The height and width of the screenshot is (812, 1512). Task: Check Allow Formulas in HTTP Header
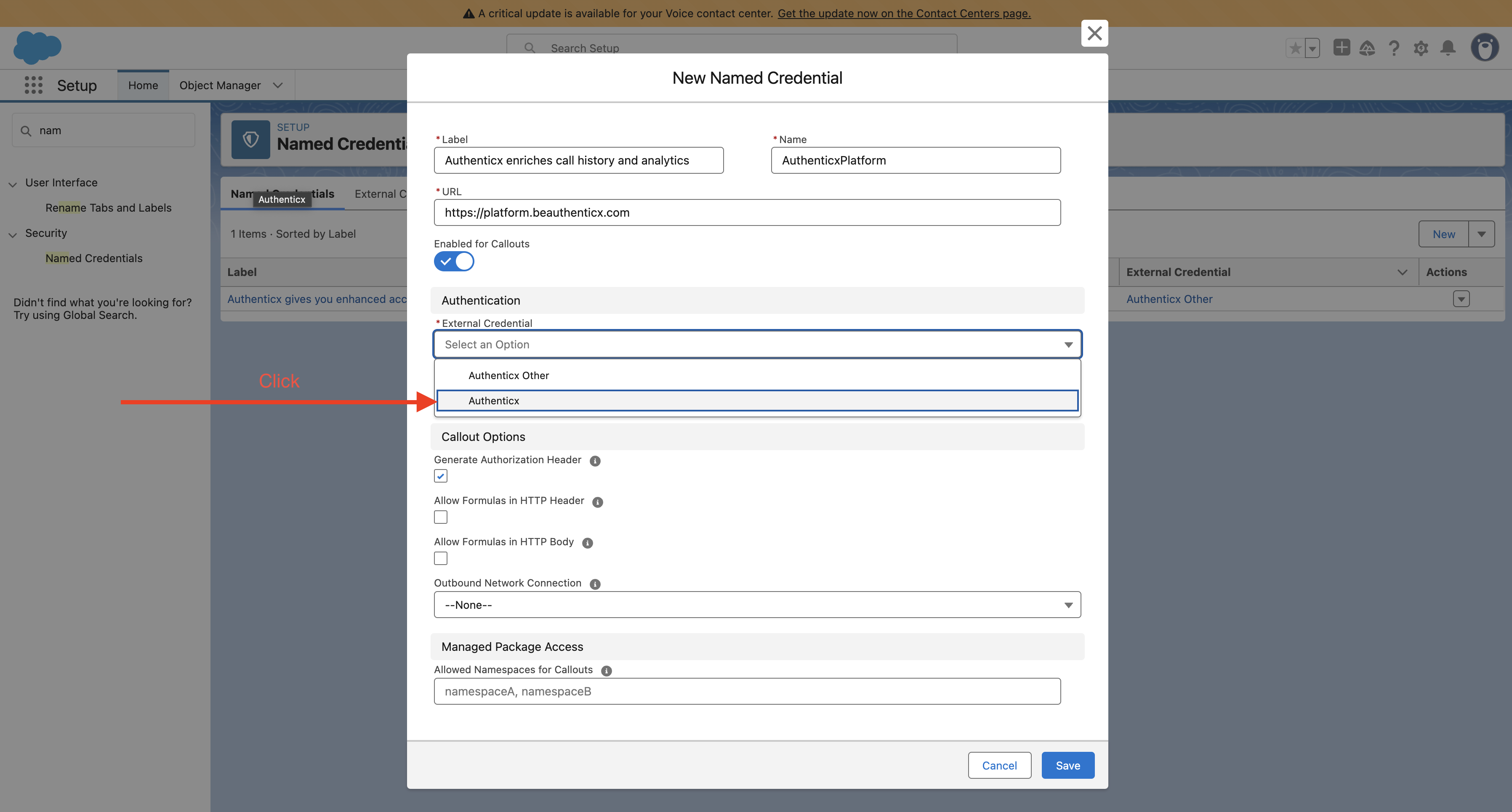(x=440, y=517)
